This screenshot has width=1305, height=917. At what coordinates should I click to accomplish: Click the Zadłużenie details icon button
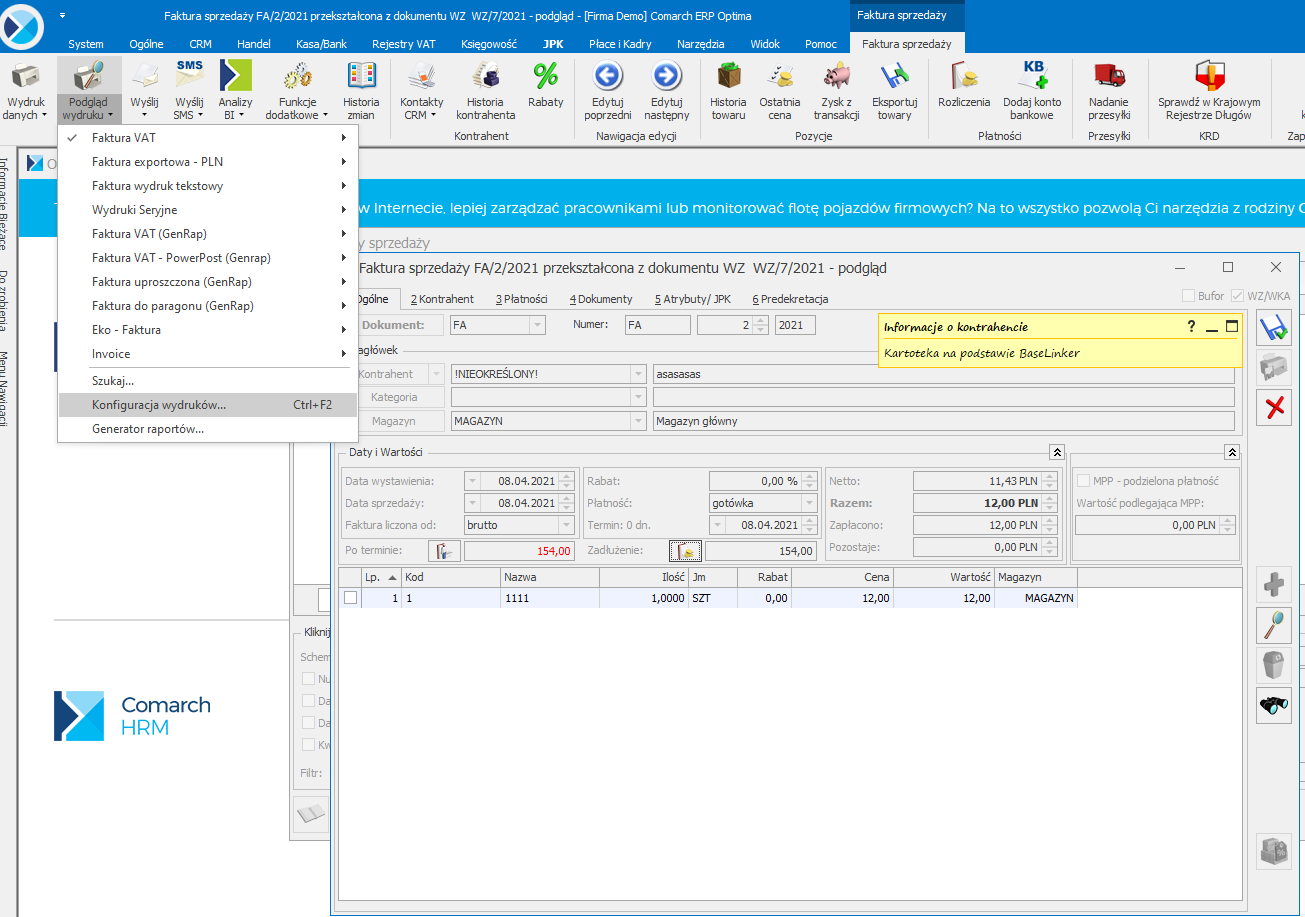[685, 551]
